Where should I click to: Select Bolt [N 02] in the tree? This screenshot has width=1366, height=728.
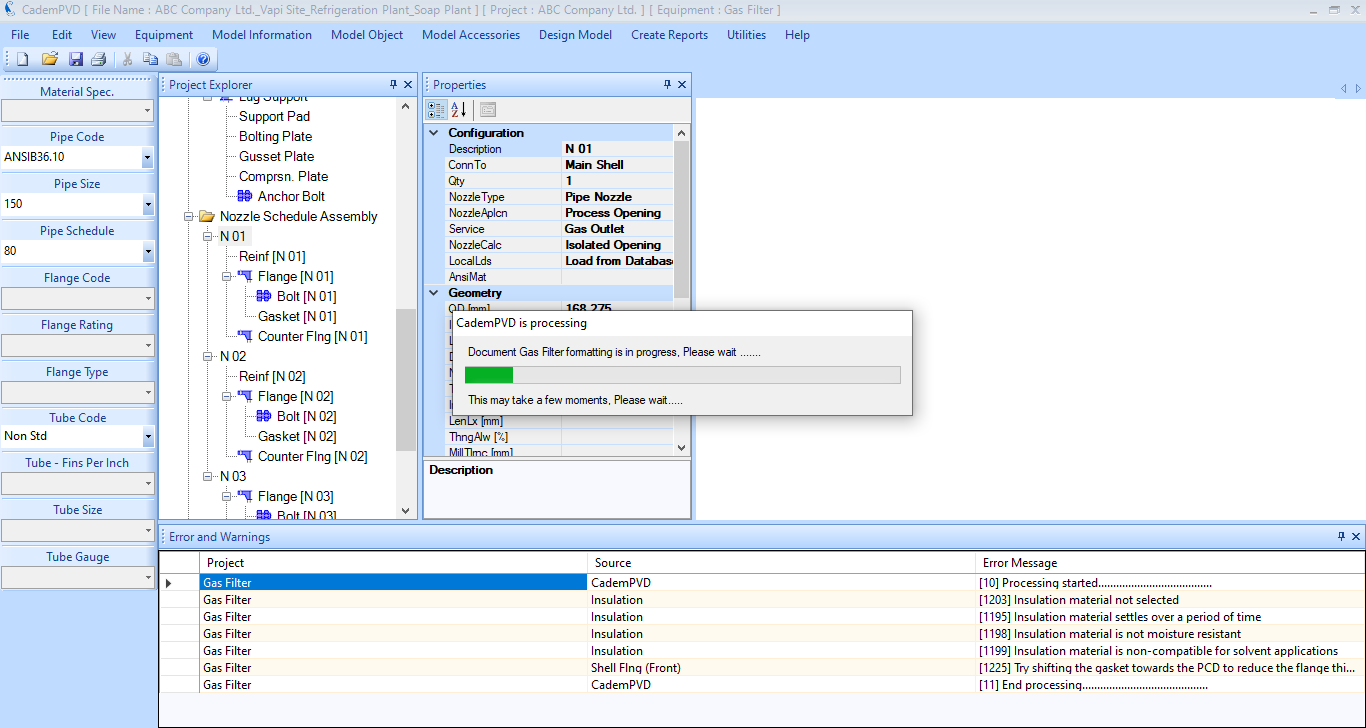[x=306, y=416]
